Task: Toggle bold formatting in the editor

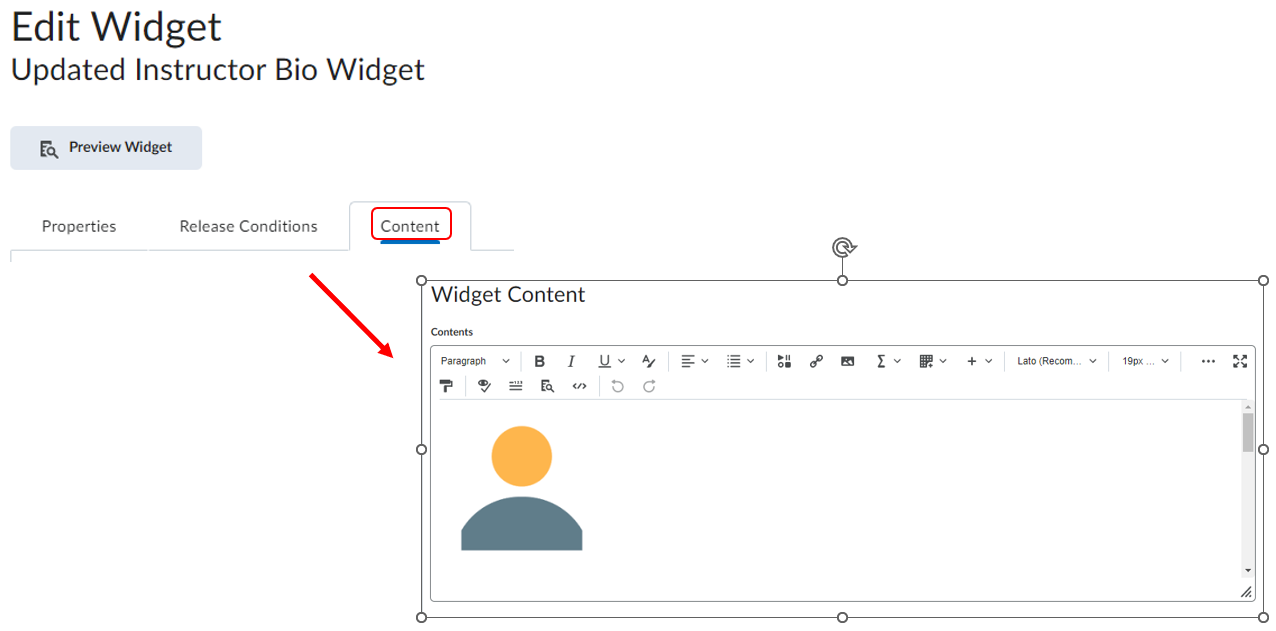Action: [x=540, y=361]
